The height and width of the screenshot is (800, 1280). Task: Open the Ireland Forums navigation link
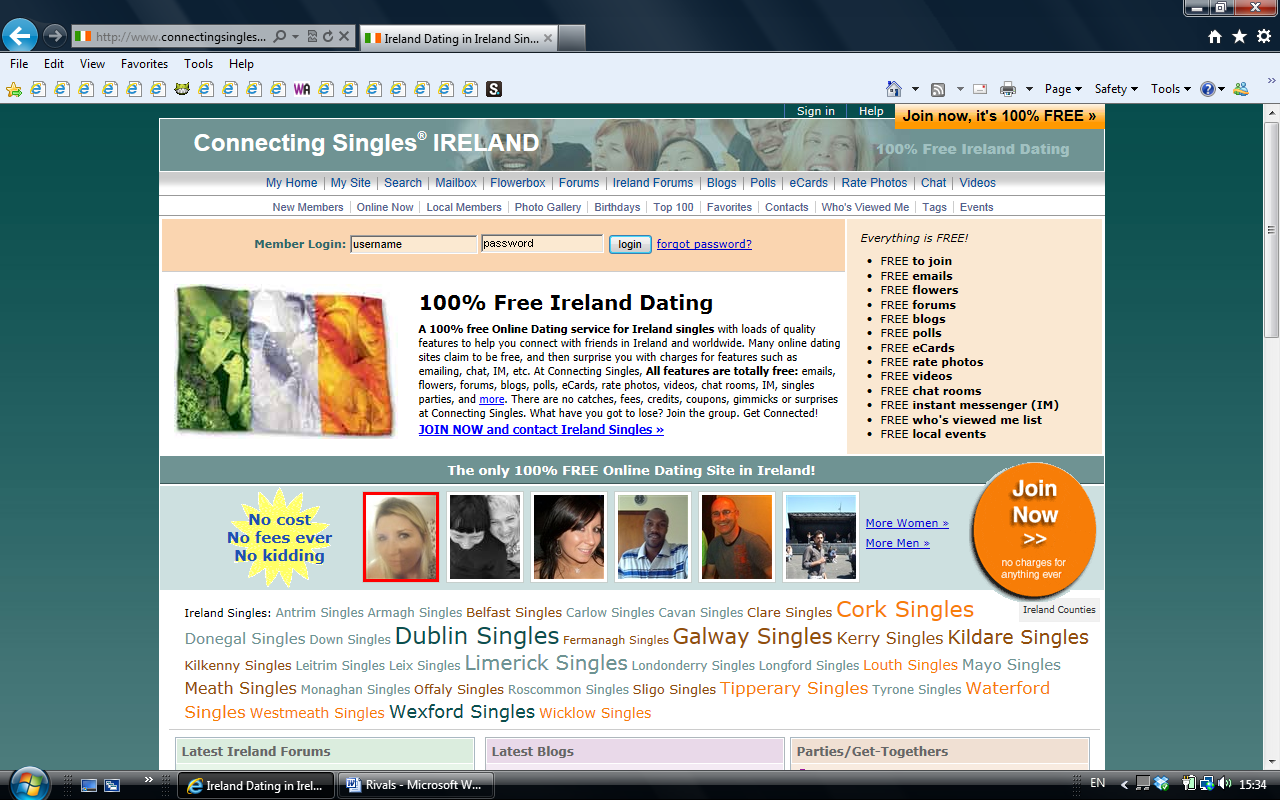[x=653, y=183]
